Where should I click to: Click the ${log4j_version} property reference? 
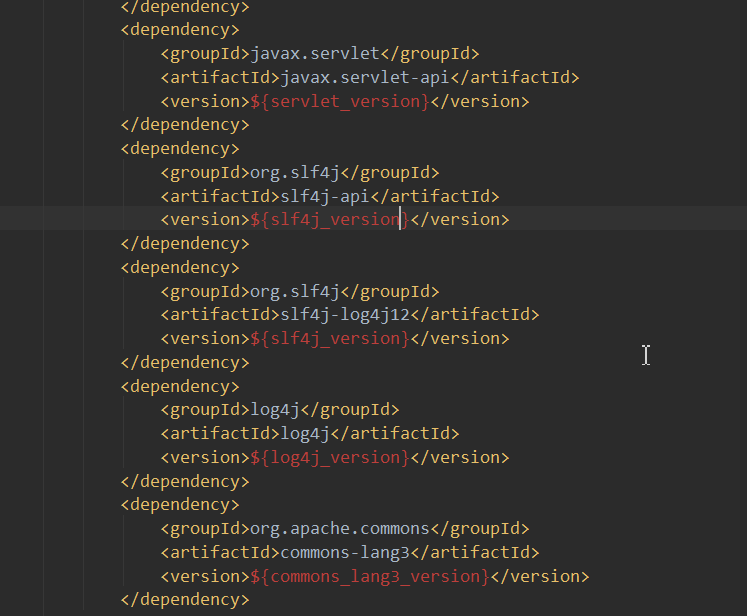pyautogui.click(x=330, y=457)
